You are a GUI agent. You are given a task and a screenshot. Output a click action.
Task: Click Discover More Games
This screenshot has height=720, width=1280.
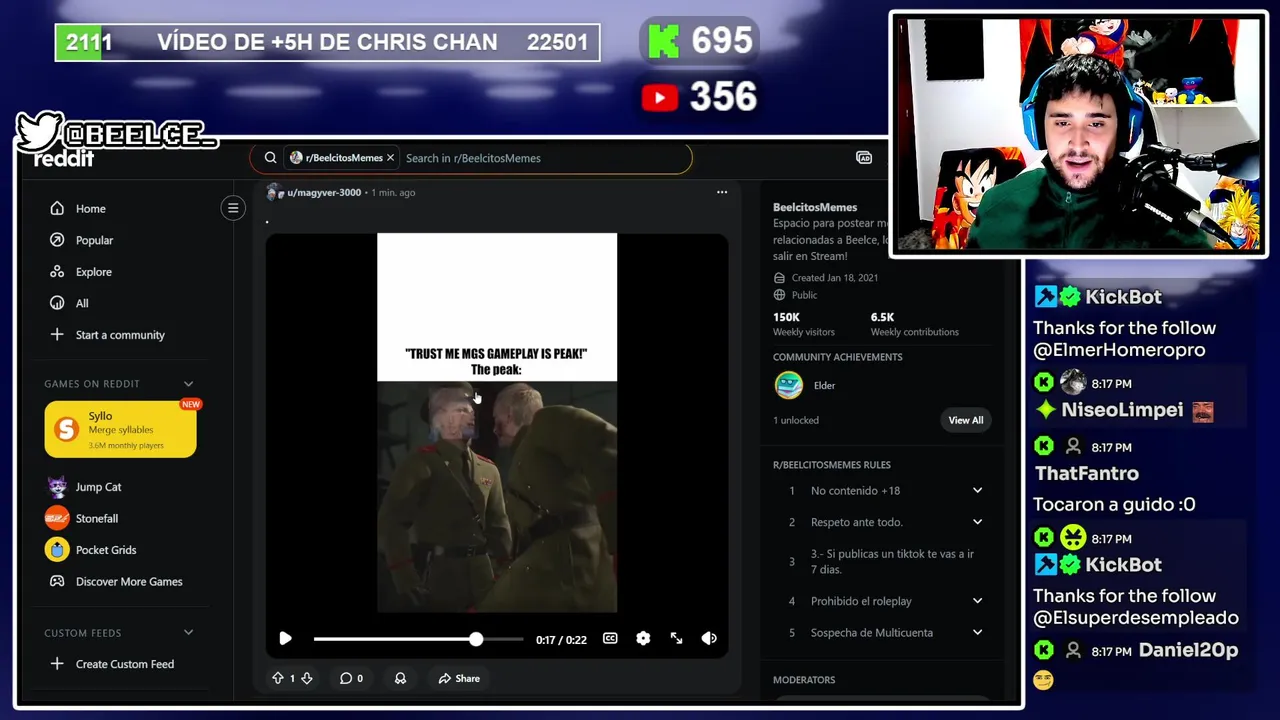click(128, 581)
